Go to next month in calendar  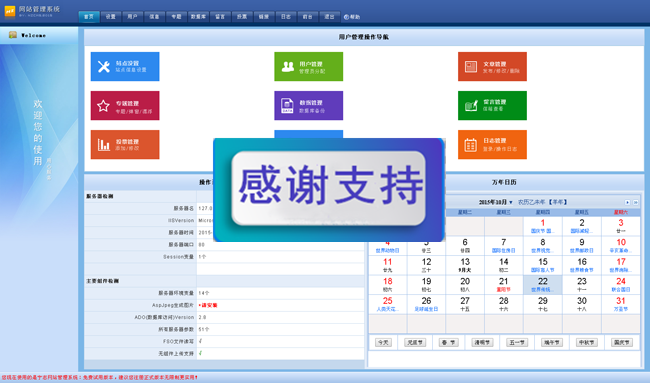[627, 202]
